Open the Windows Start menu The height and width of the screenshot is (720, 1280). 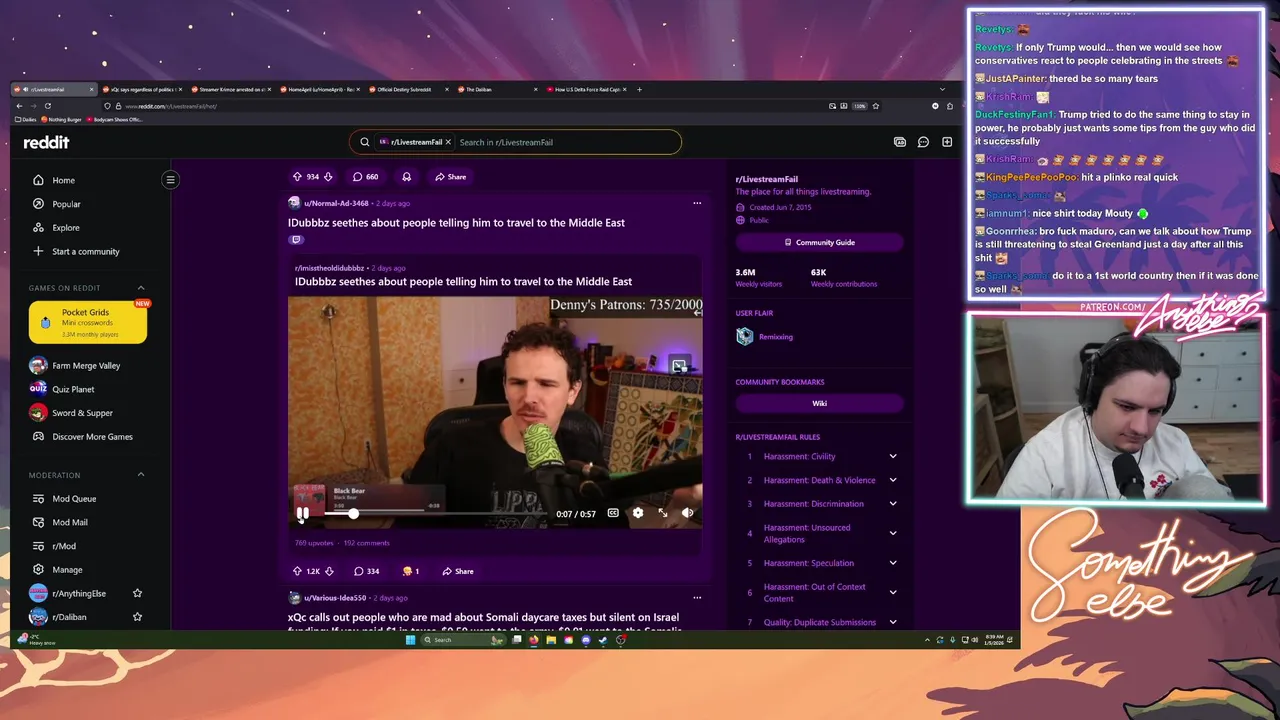(x=409, y=640)
